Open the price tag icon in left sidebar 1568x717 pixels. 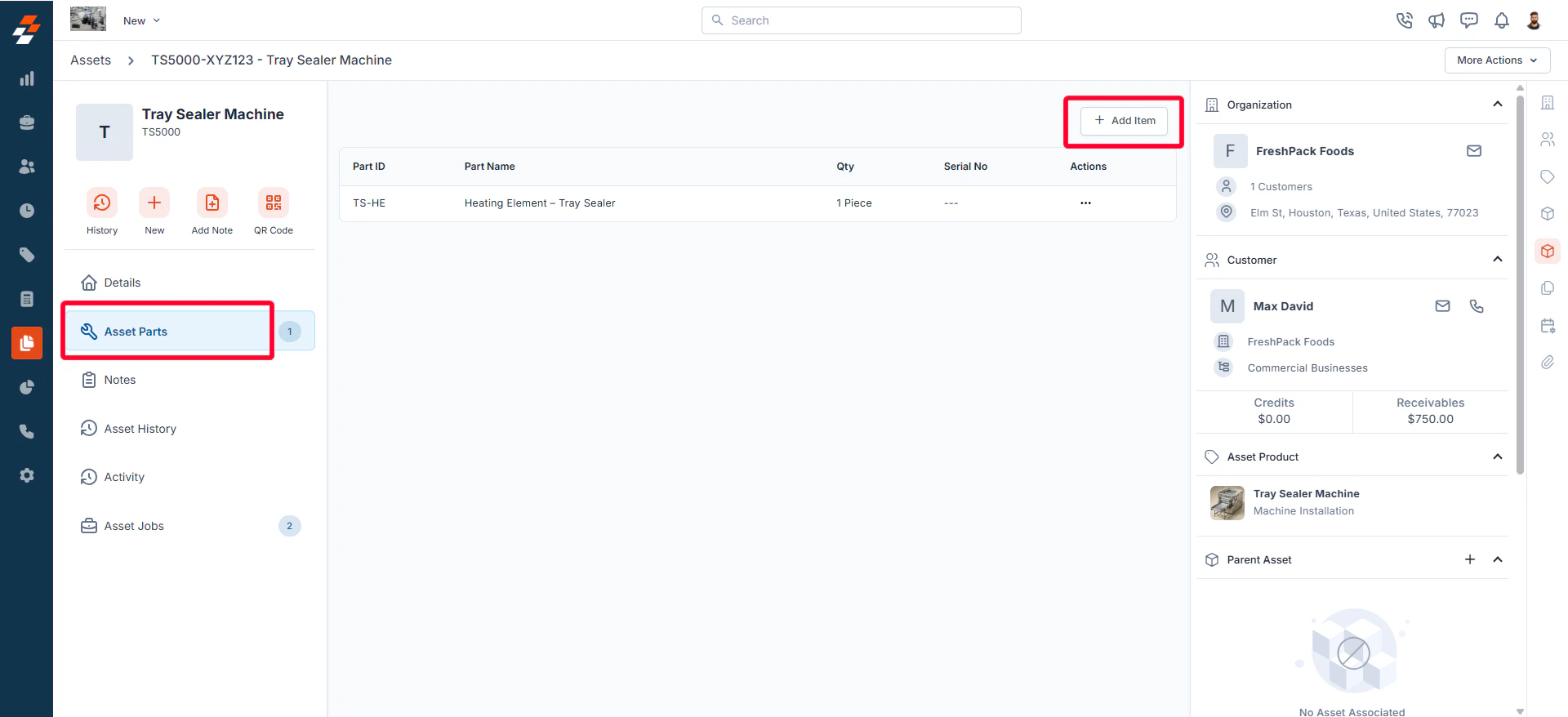click(27, 255)
